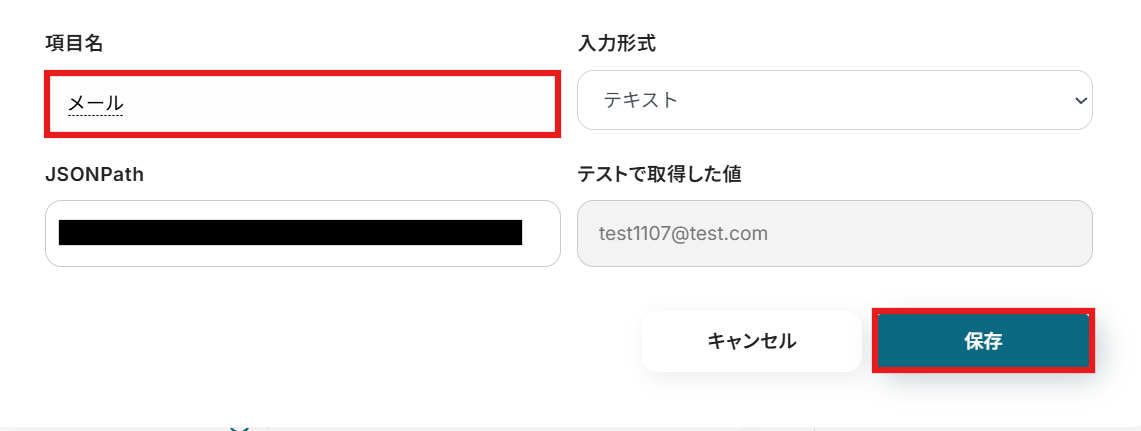The height and width of the screenshot is (431, 1141).
Task: Click empty space right of メール text
Action: 340,103
